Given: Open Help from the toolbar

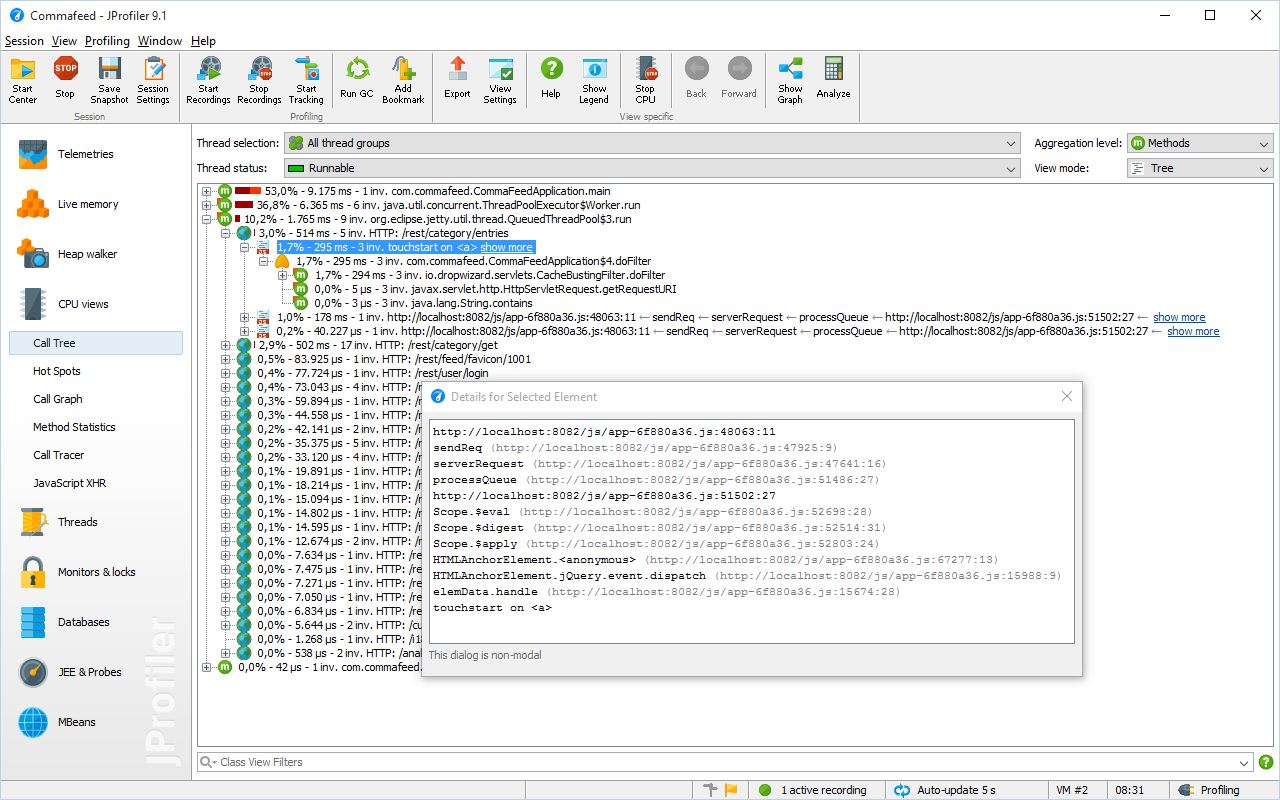Looking at the screenshot, I should coord(551,80).
